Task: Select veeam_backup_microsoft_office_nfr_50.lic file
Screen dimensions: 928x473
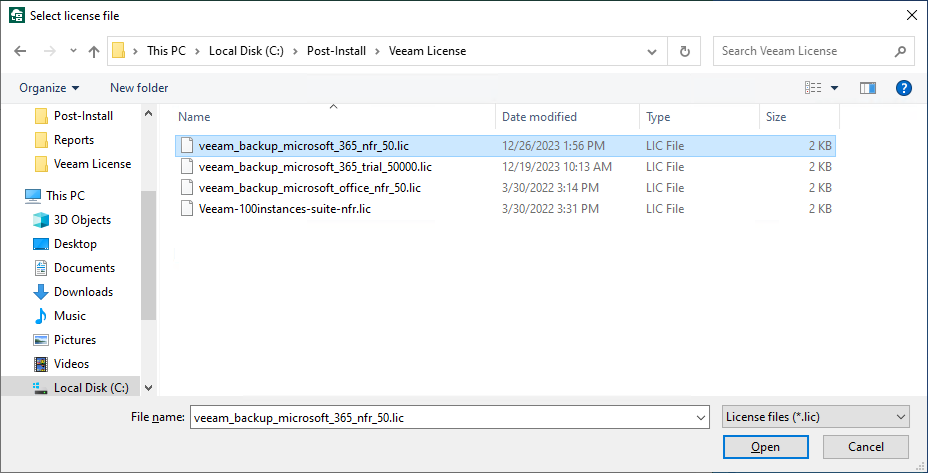Action: pos(505,188)
